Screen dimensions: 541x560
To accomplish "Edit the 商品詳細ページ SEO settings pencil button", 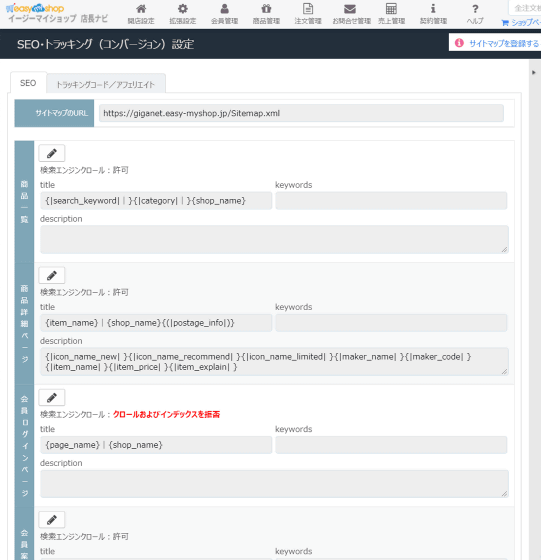I will pos(52,275).
